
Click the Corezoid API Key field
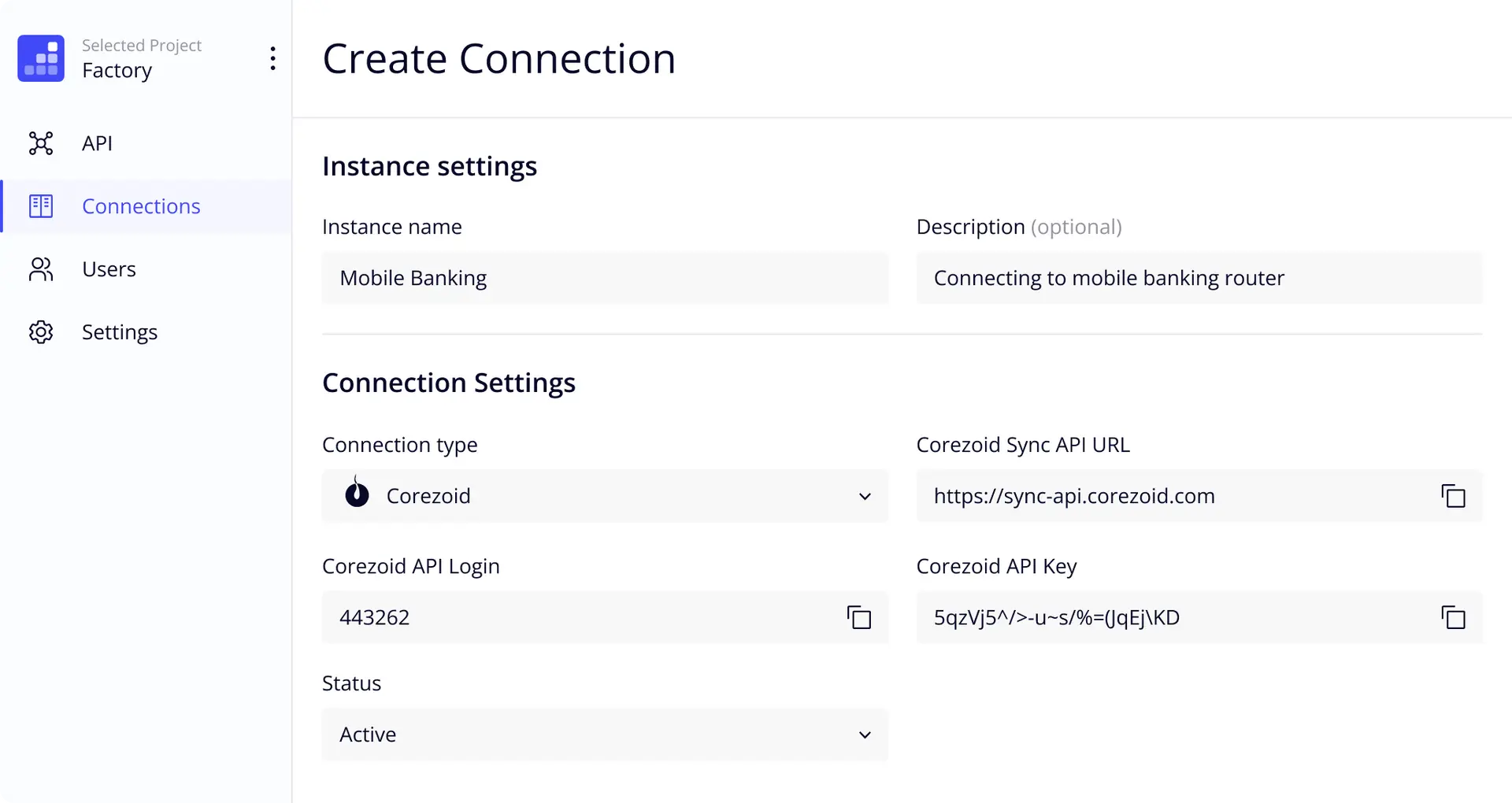point(1199,617)
